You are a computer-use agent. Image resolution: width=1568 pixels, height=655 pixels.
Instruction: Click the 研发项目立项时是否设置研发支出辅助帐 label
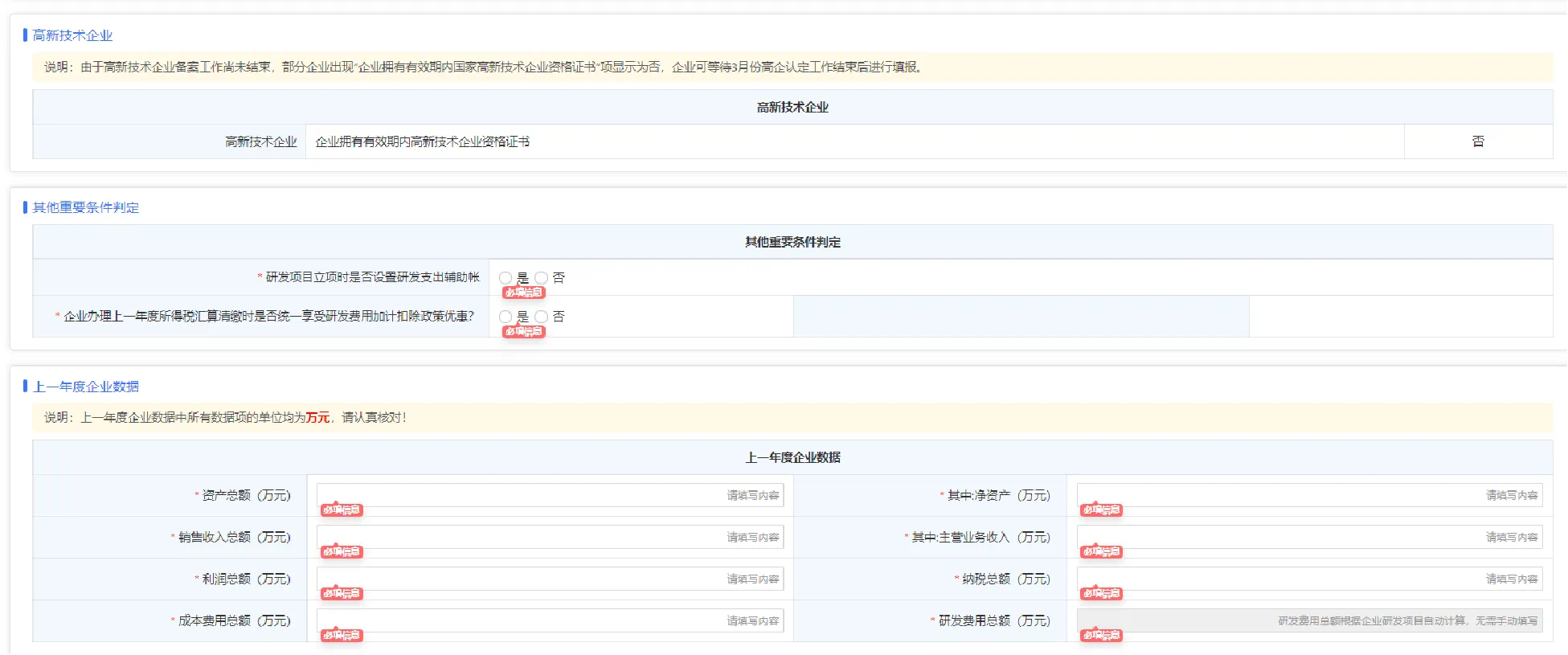[372, 277]
